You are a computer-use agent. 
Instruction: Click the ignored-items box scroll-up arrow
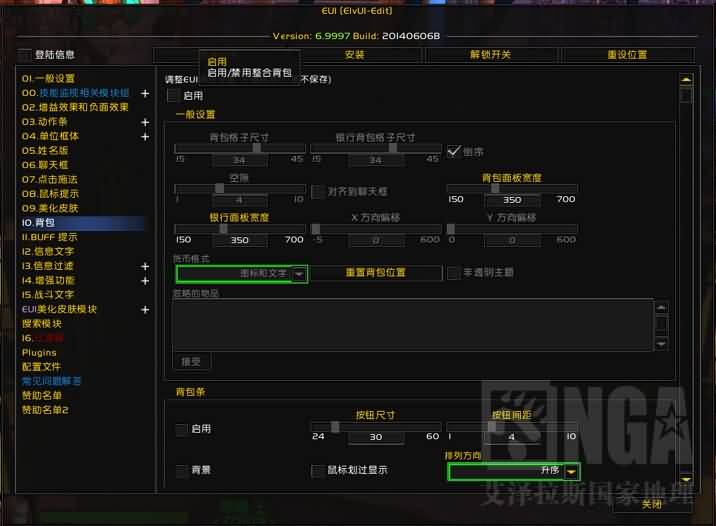pos(661,308)
